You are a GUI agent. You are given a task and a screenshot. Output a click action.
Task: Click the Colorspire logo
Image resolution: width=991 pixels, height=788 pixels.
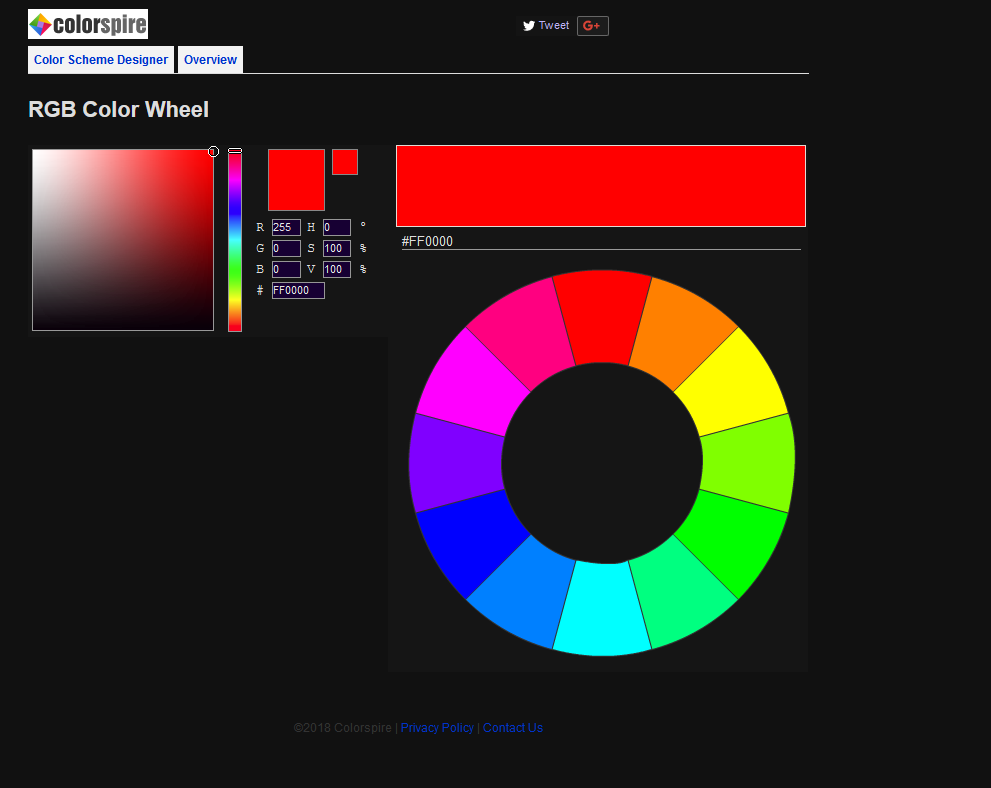[x=88, y=24]
